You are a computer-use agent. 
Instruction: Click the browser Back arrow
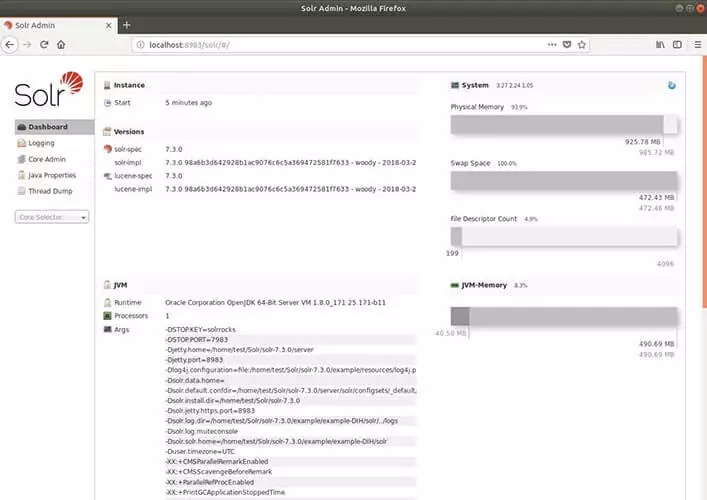click(10, 45)
